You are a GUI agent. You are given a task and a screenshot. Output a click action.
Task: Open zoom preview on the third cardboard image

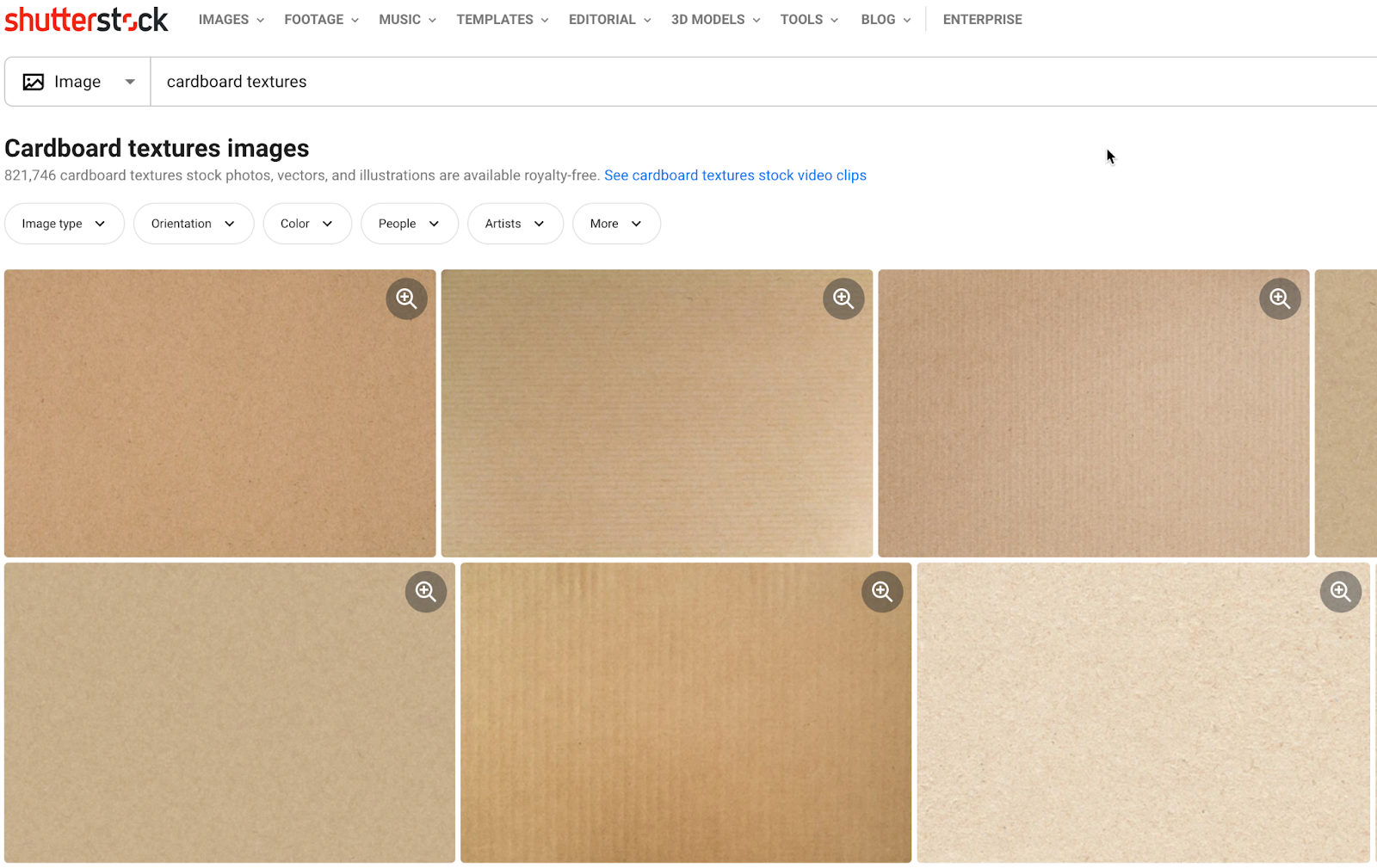[x=1279, y=299]
